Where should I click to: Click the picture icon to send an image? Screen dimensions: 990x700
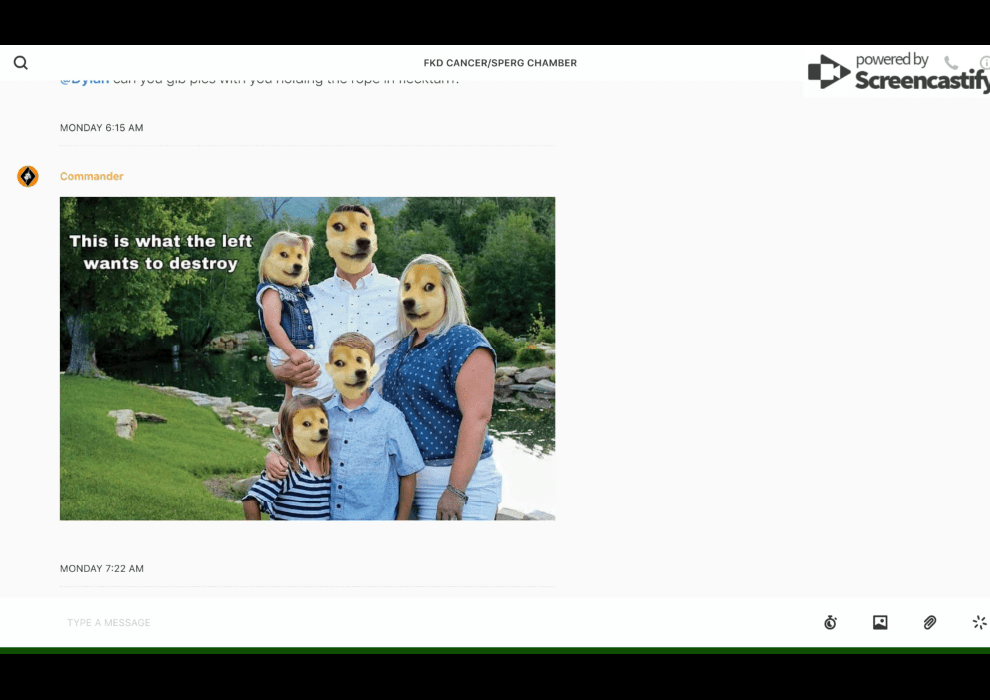pos(880,623)
